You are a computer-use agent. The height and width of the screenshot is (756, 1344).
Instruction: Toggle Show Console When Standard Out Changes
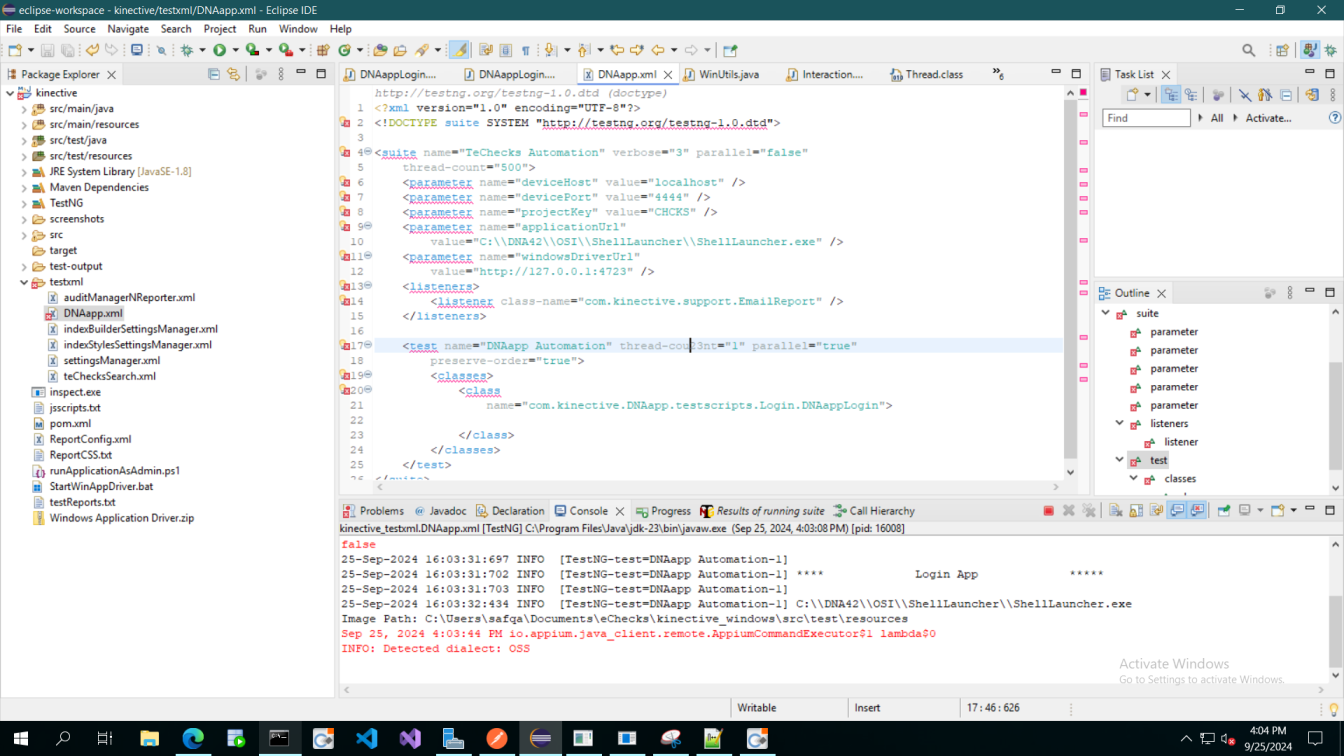(1177, 511)
